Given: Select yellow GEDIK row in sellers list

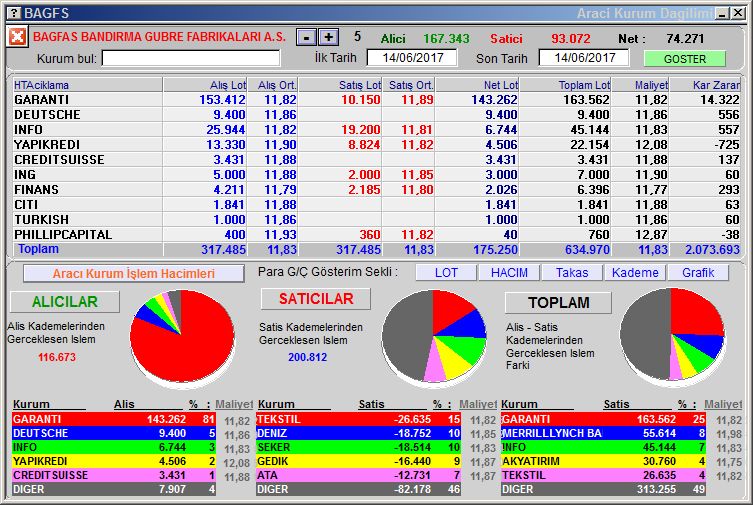Looking at the screenshot, I should pyautogui.click(x=359, y=461).
